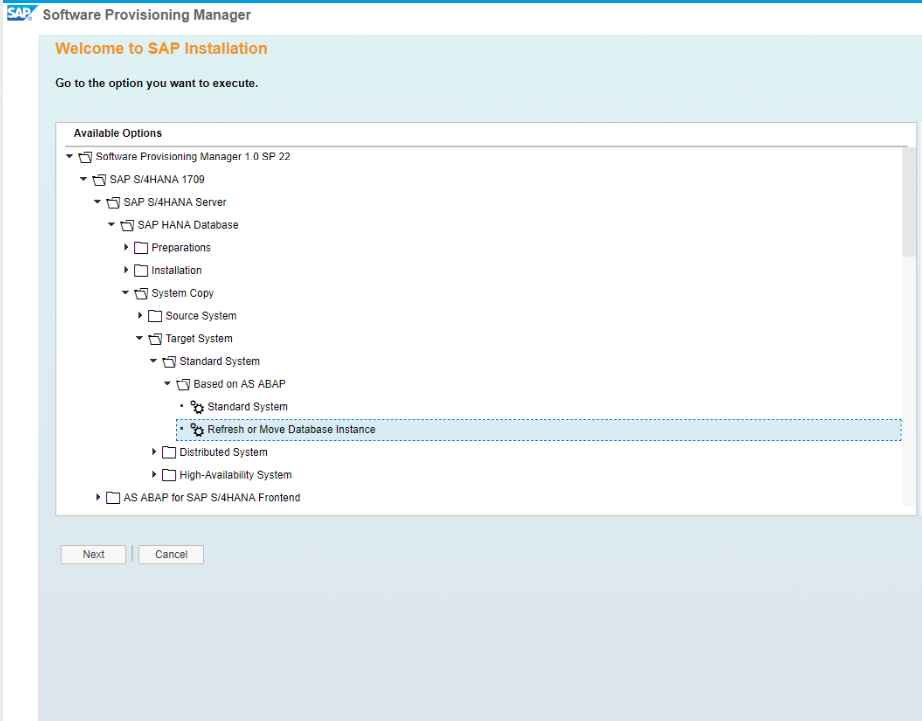Click the box icon next to High-Availability System
The image size is (922, 721).
(x=169, y=474)
